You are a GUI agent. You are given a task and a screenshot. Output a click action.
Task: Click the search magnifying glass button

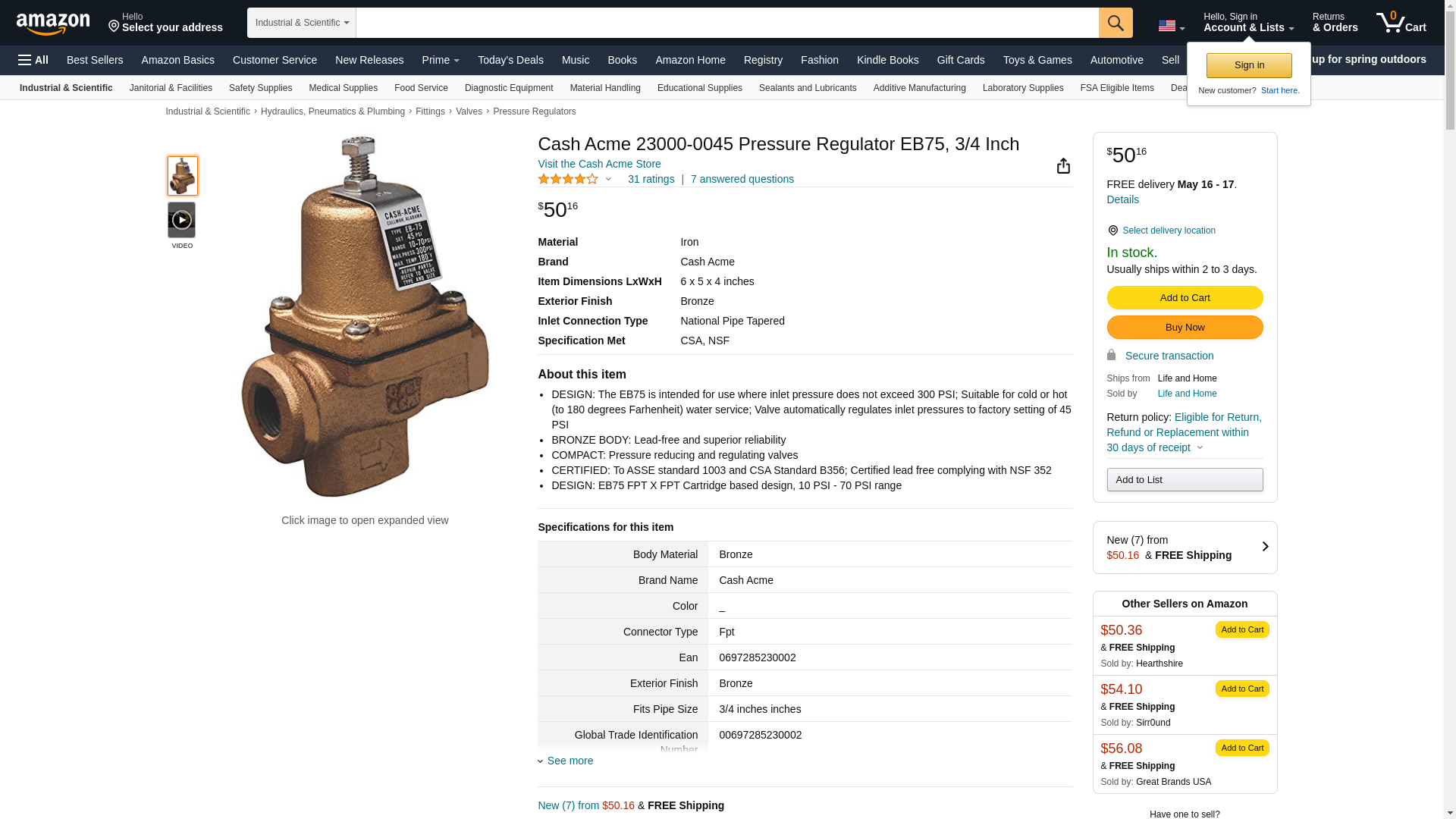click(x=1115, y=23)
